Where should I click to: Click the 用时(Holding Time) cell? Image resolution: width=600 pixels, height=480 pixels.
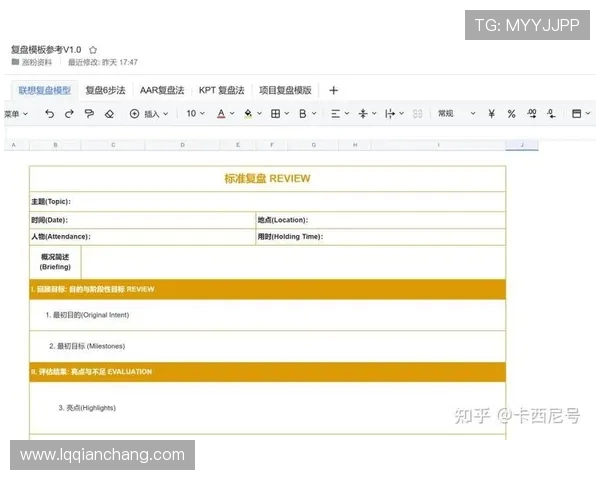(x=381, y=237)
